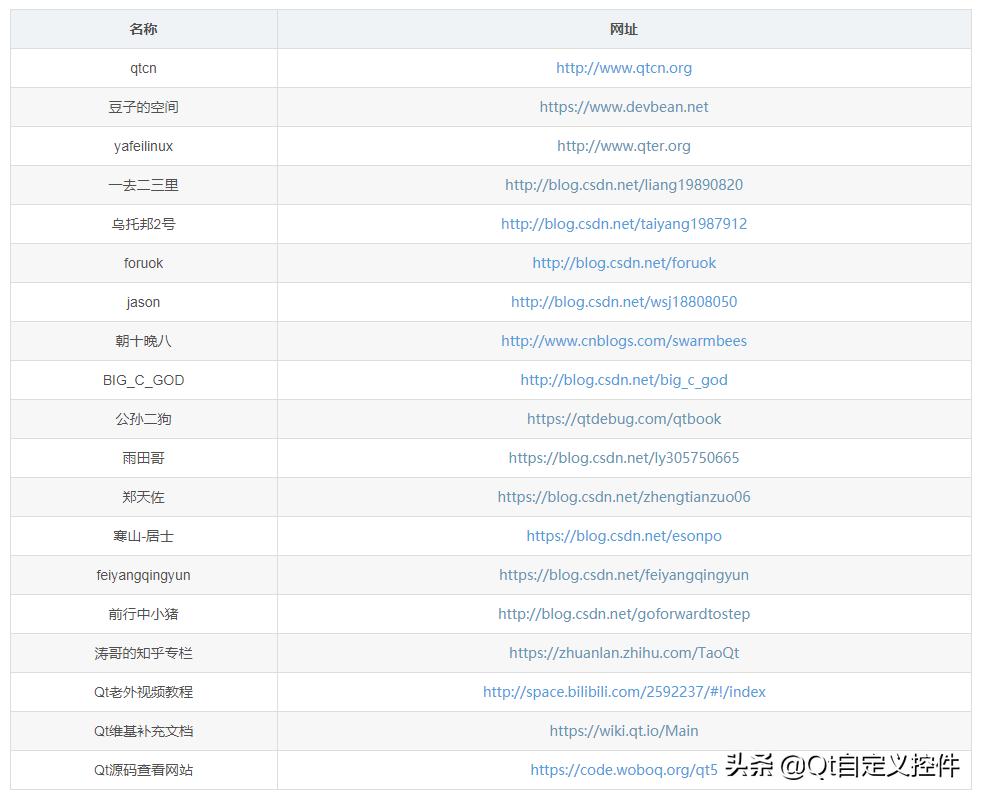Open 前行中小猪's goforwardtostep link

(x=624, y=613)
